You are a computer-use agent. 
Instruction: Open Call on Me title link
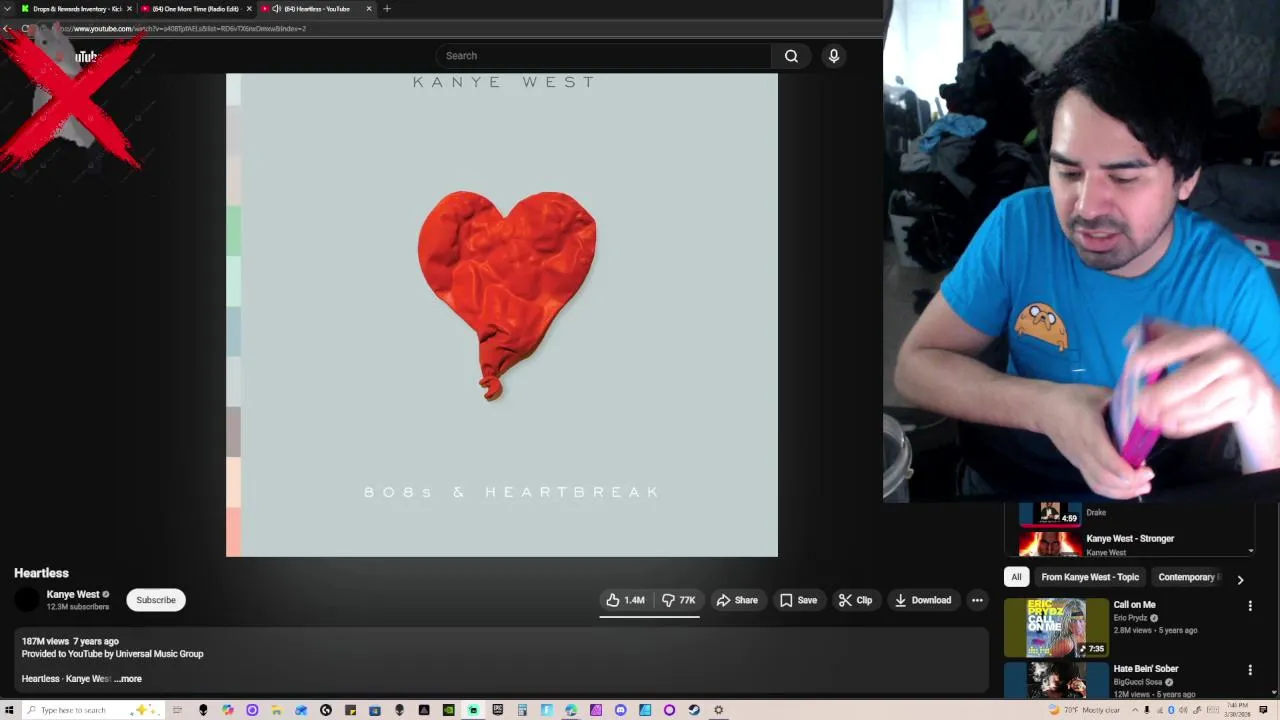coord(1134,605)
